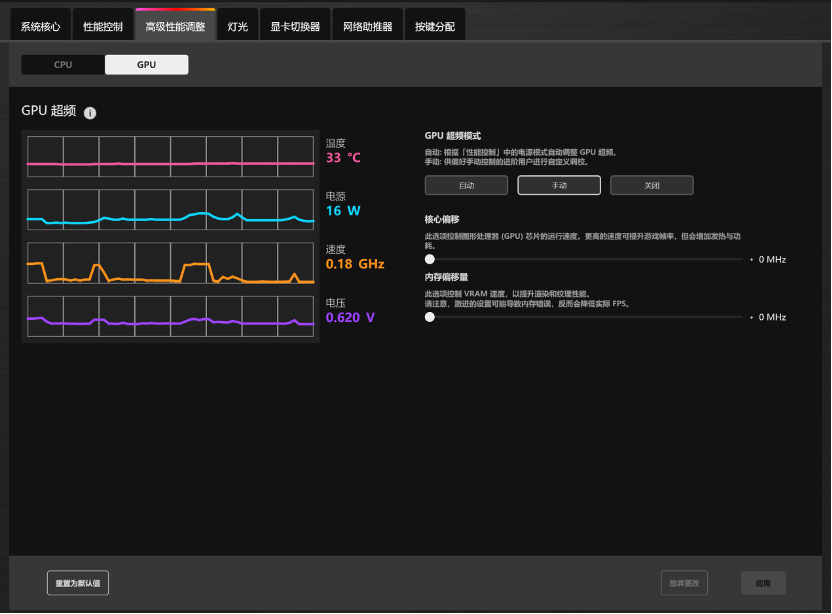Click the info icon beside GPU 超频
832x614 pixels.
pos(90,113)
